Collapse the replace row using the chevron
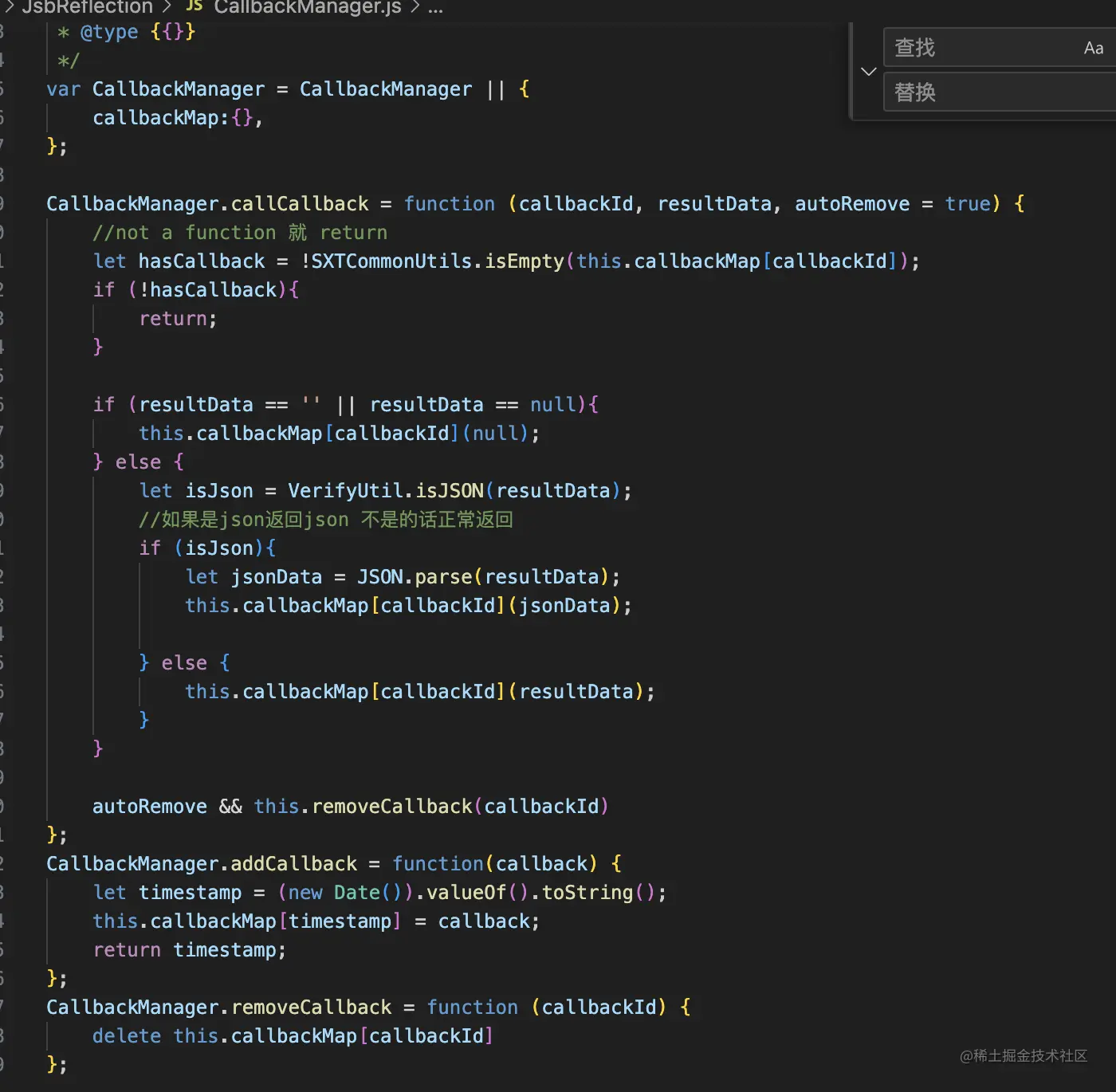 coord(867,71)
